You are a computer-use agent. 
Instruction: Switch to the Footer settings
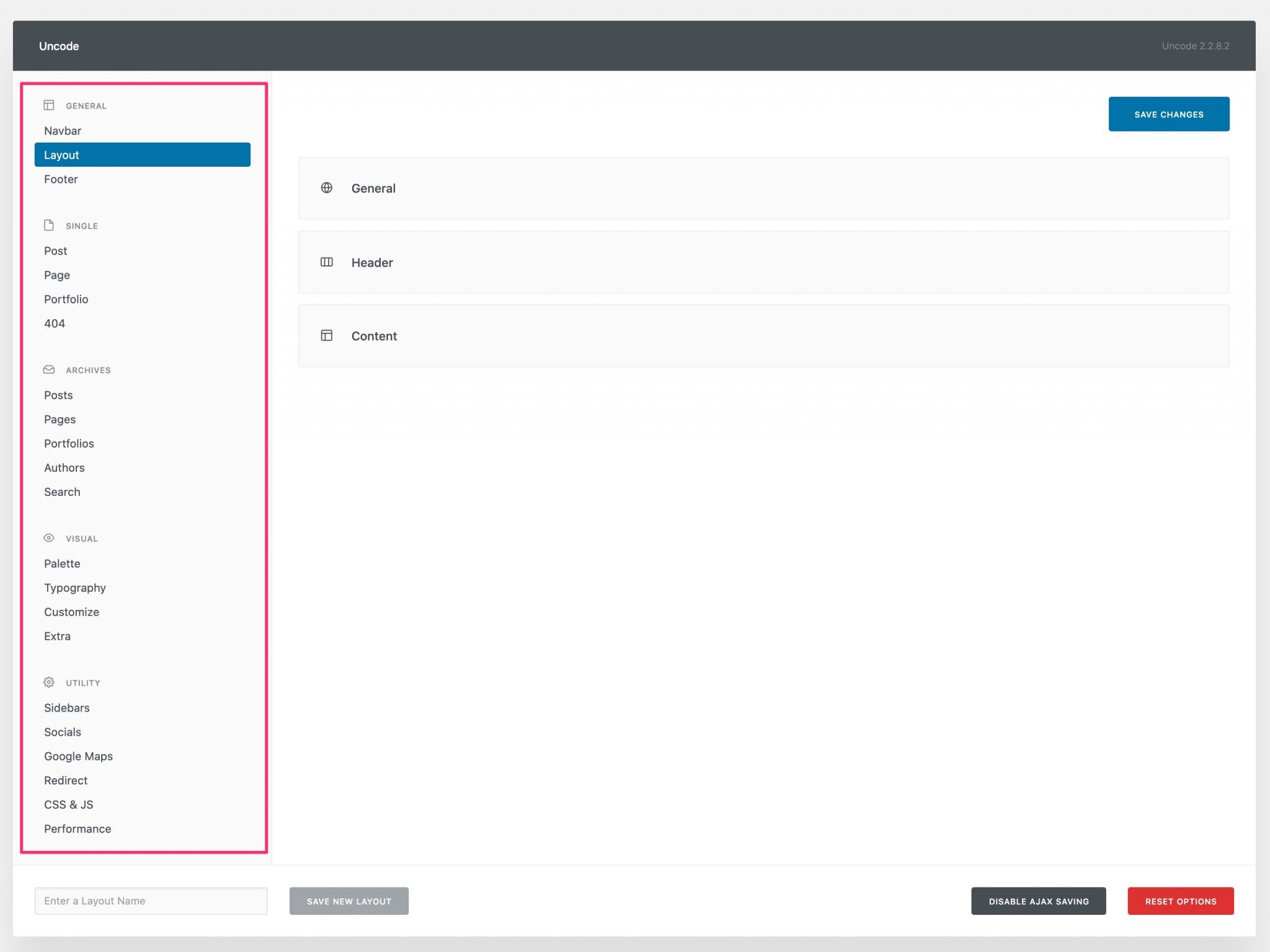[61, 179]
